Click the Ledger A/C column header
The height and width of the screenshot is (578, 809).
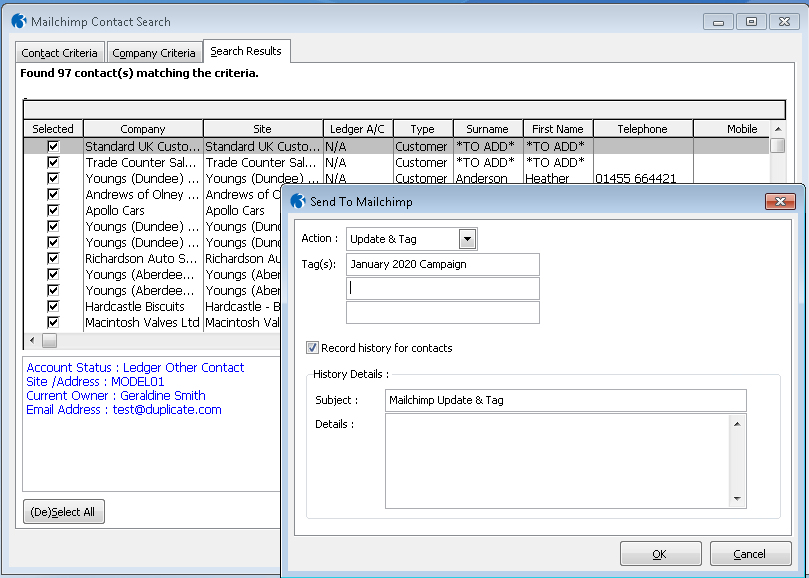click(358, 129)
